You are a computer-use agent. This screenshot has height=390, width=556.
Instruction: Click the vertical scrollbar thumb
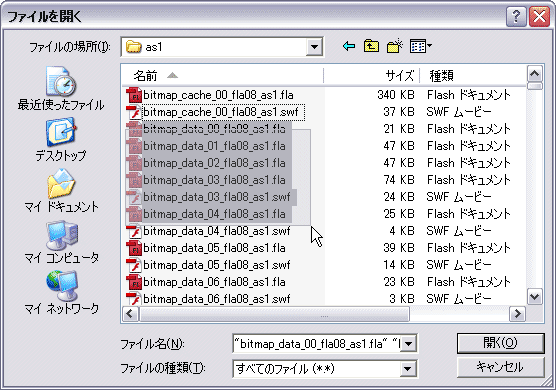point(534,86)
